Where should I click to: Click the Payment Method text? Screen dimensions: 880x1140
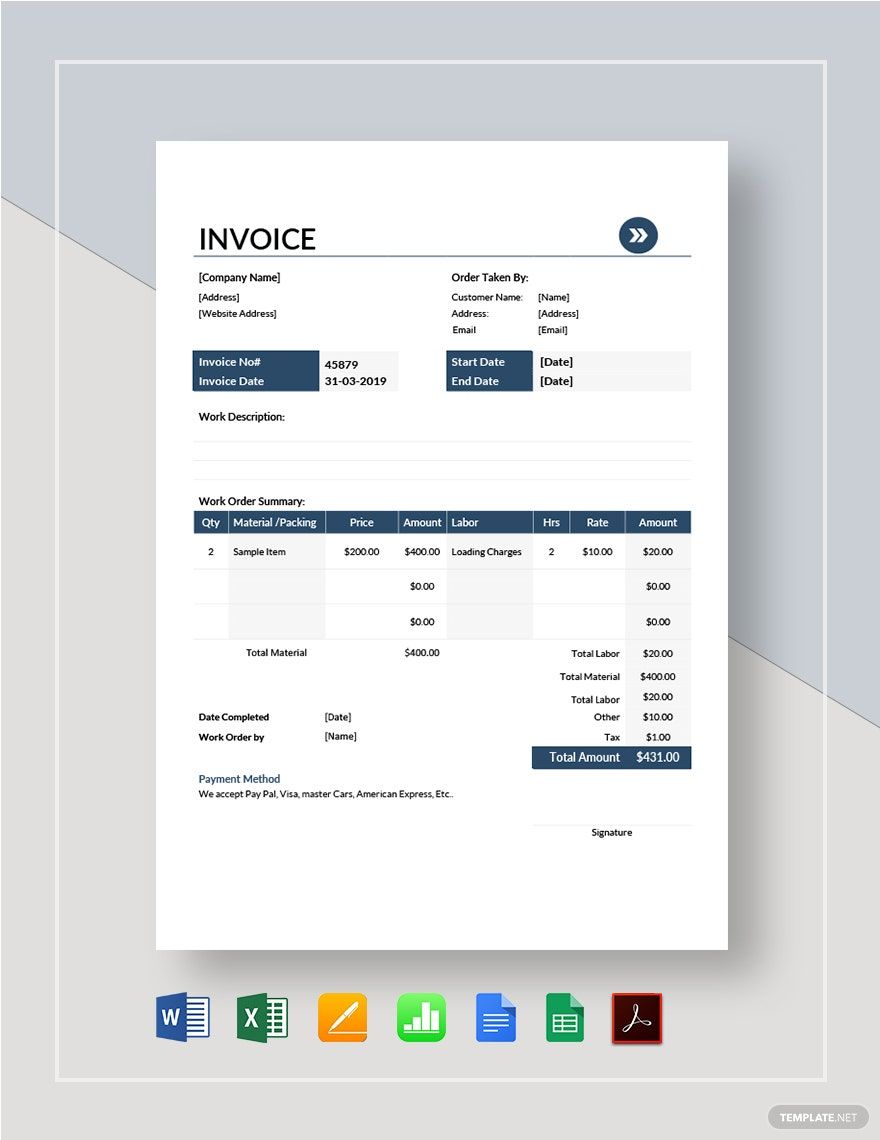click(x=239, y=778)
